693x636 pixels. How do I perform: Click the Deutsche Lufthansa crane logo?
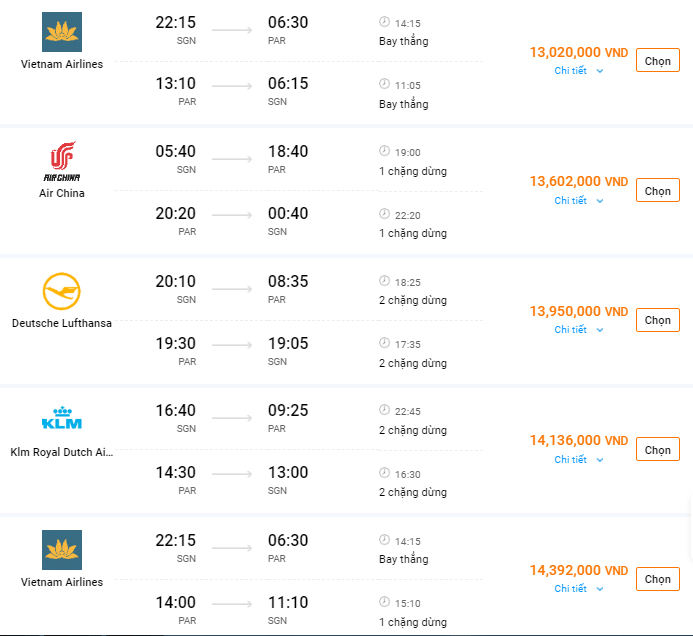pyautogui.click(x=62, y=293)
